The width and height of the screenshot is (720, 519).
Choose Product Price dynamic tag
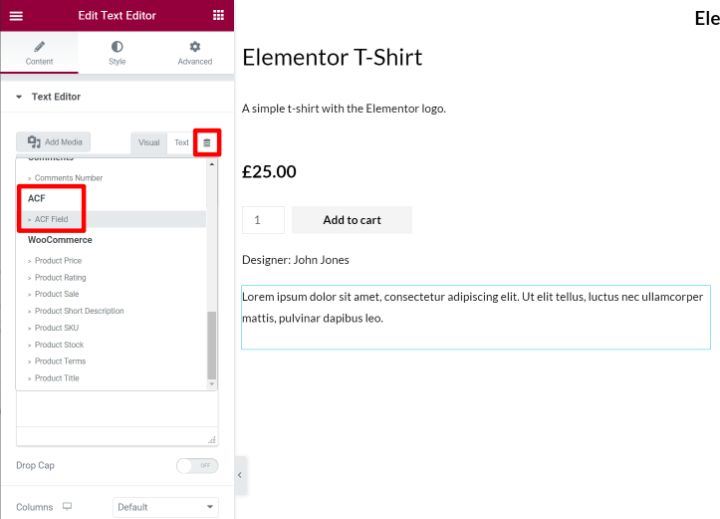pyautogui.click(x=58, y=261)
